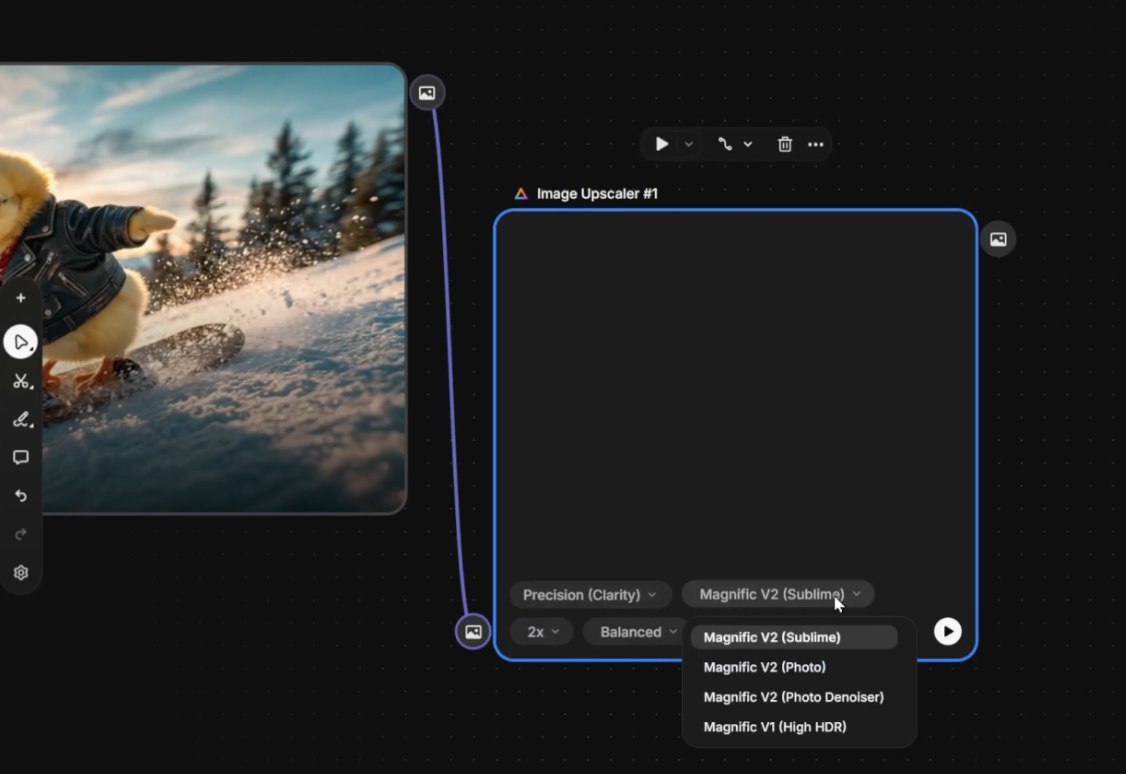Choose Magnific V2 (Photo Denoiser) option
This screenshot has width=1126, height=774.
[x=793, y=697]
